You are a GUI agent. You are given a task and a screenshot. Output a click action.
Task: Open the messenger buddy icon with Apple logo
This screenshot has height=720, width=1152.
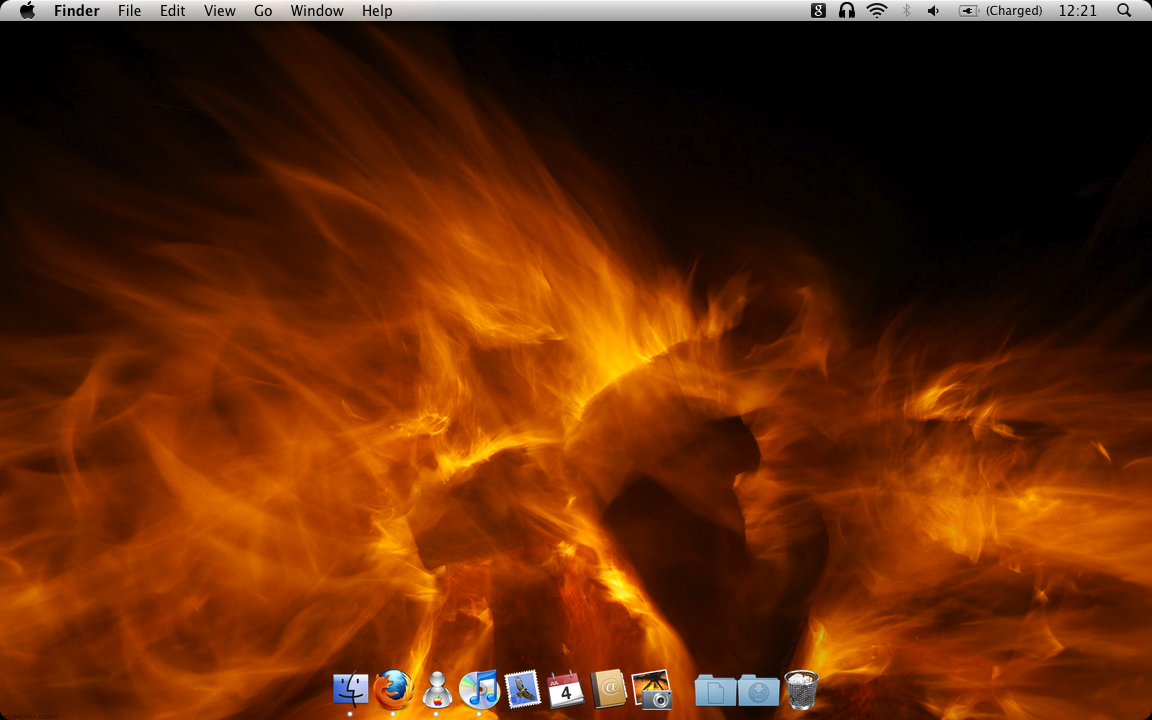pyautogui.click(x=436, y=689)
